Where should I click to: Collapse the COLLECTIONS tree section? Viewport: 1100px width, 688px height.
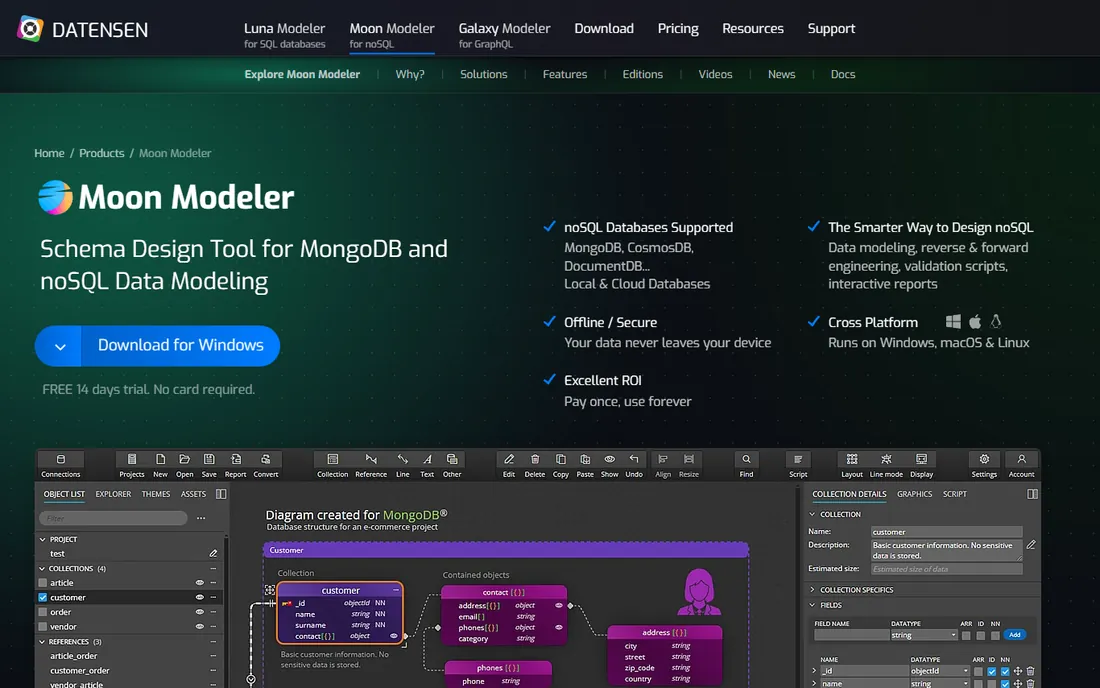click(x=43, y=569)
